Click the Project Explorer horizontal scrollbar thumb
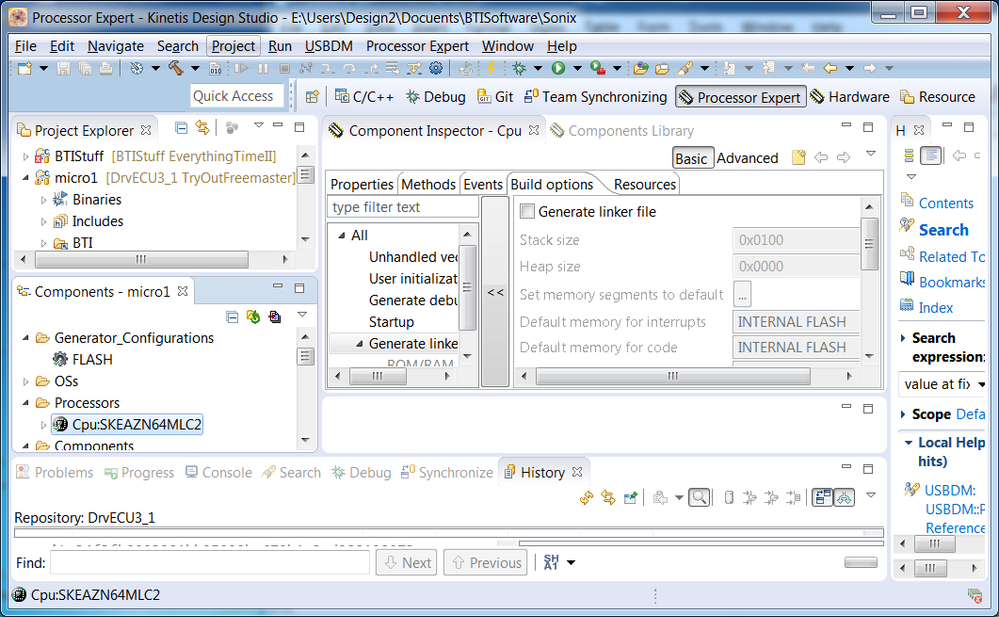 (141, 259)
